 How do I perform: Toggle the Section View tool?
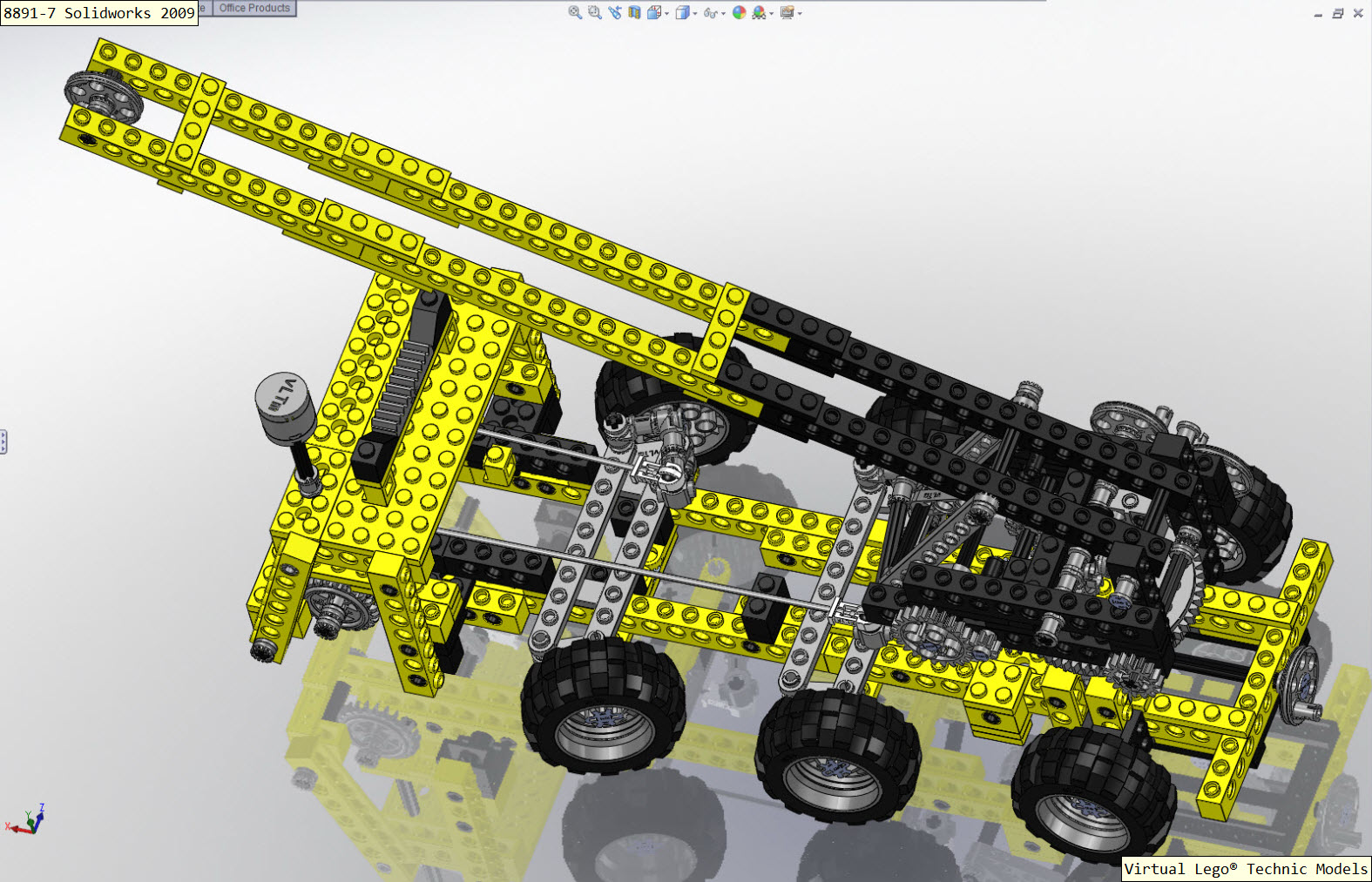634,12
